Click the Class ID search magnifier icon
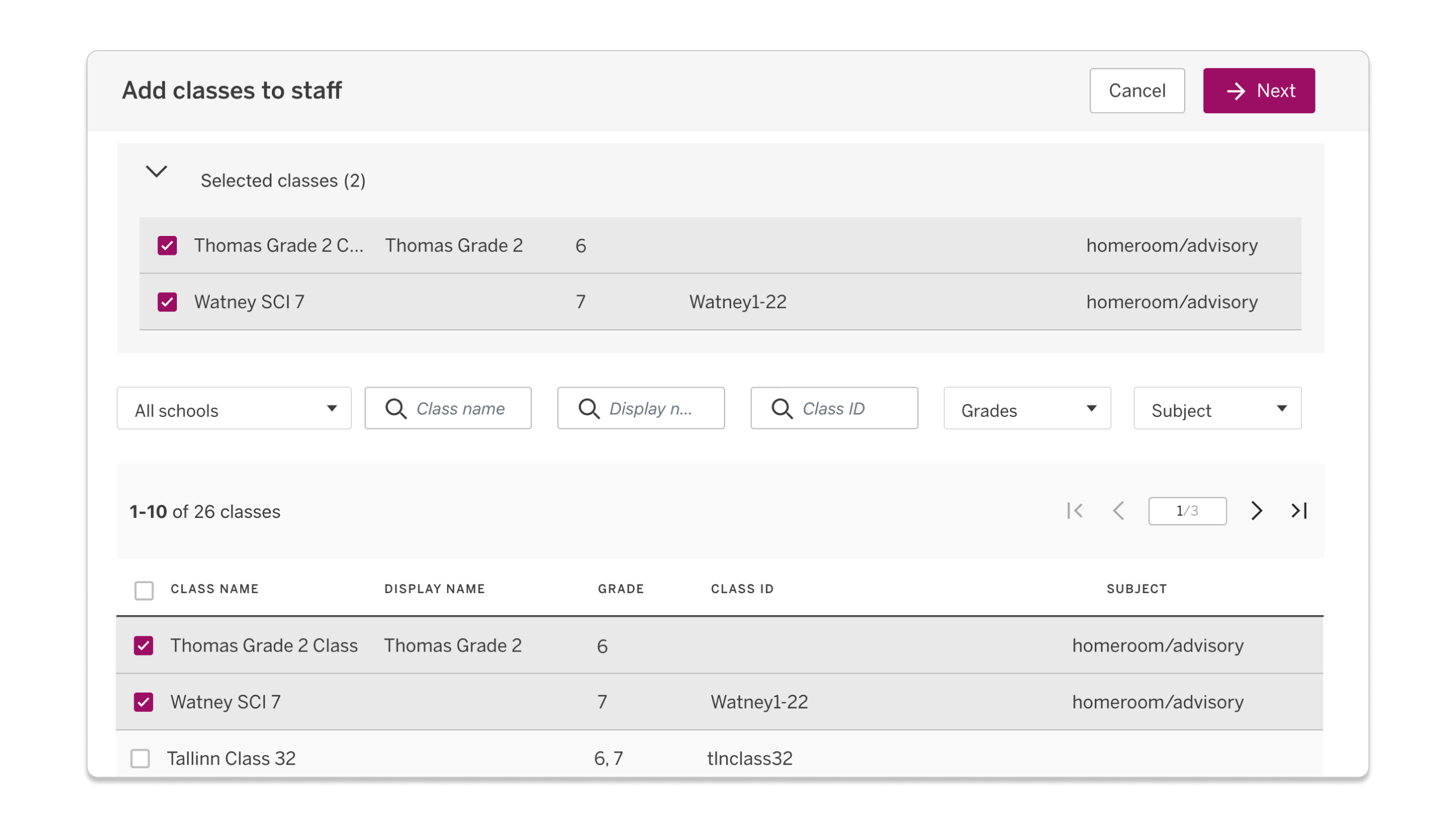The width and height of the screenshot is (1456, 829). 782,409
